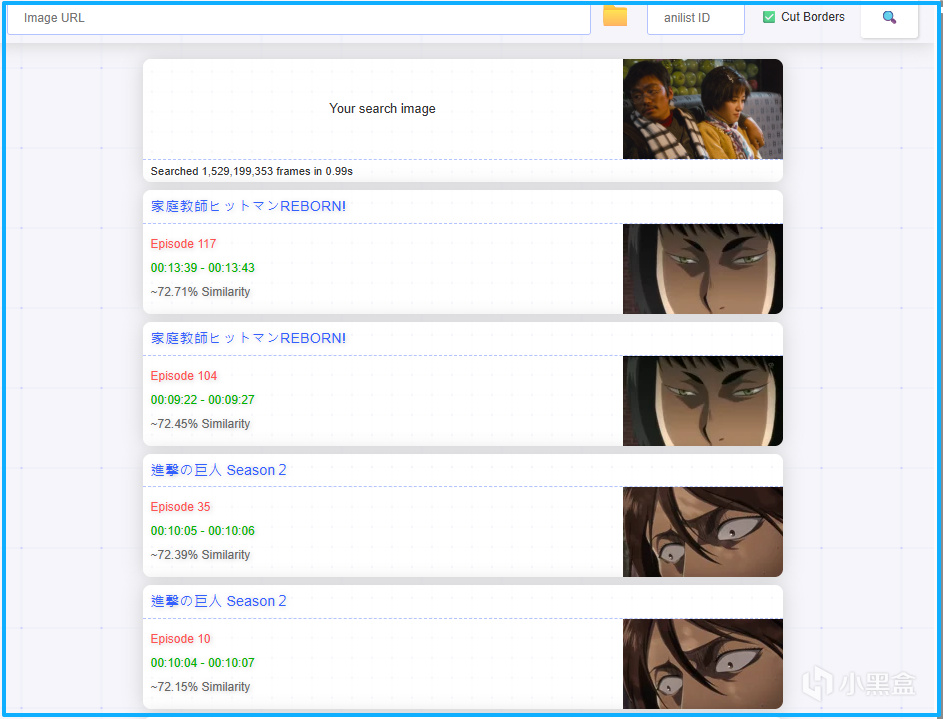Click timestamp '00:10:05 - 00:10:06'
This screenshot has height=719, width=943.
coord(203,531)
